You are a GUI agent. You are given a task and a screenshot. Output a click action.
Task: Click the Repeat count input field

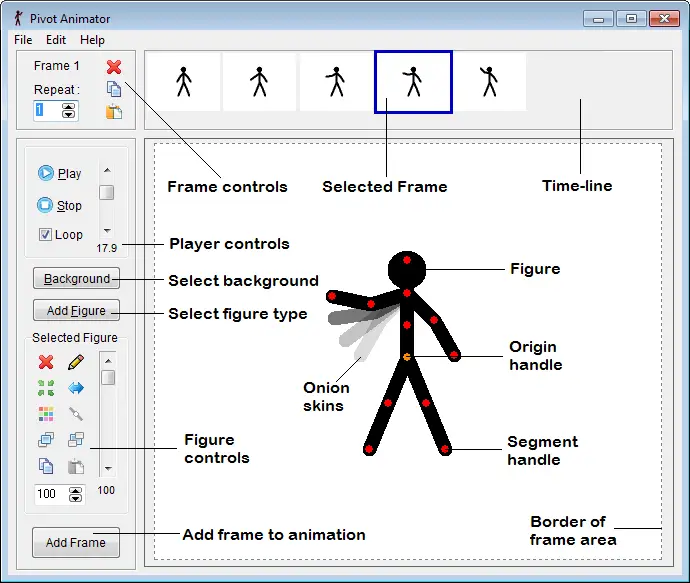(x=47, y=110)
